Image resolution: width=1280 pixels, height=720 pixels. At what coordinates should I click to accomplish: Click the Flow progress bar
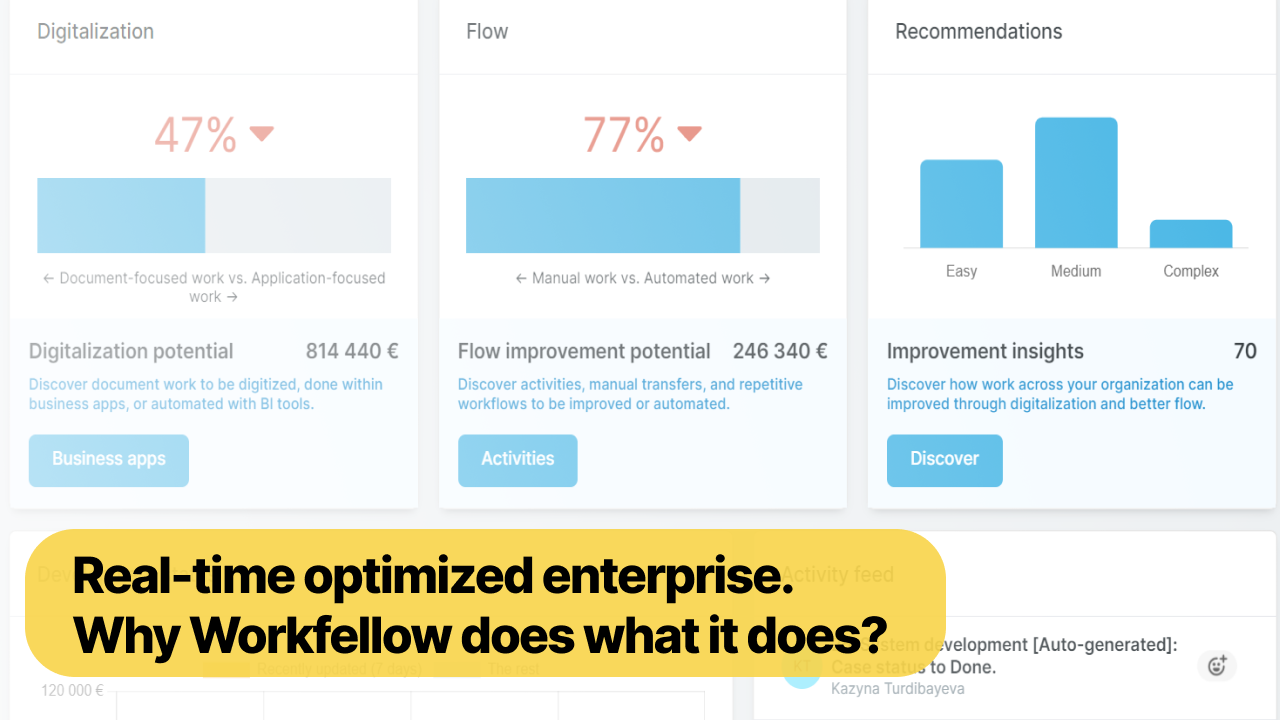coord(642,214)
